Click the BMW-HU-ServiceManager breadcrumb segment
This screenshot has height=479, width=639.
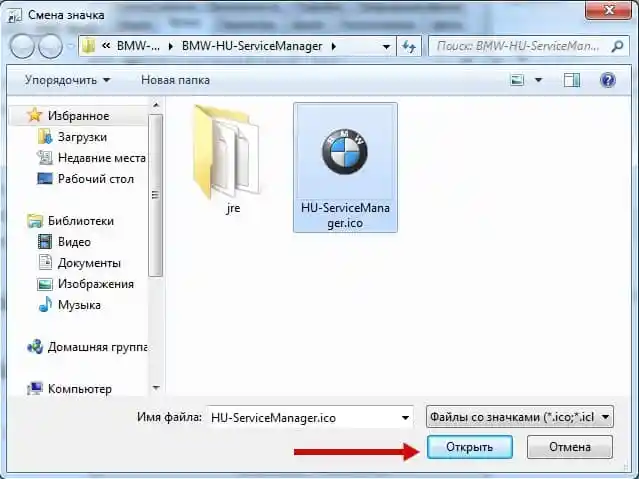(x=252, y=46)
